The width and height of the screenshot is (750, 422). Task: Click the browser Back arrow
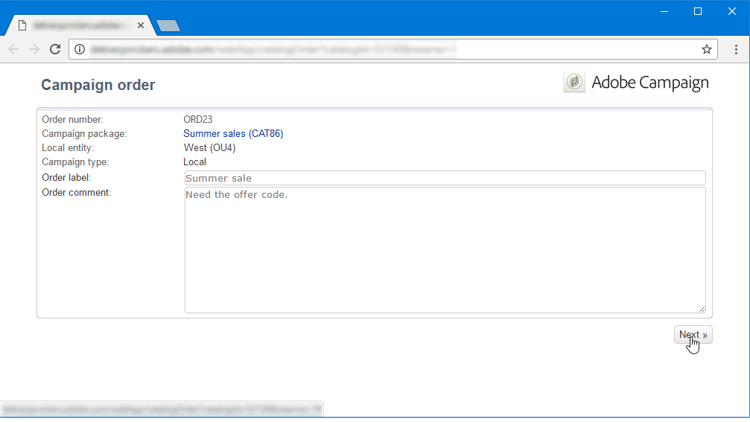13,49
